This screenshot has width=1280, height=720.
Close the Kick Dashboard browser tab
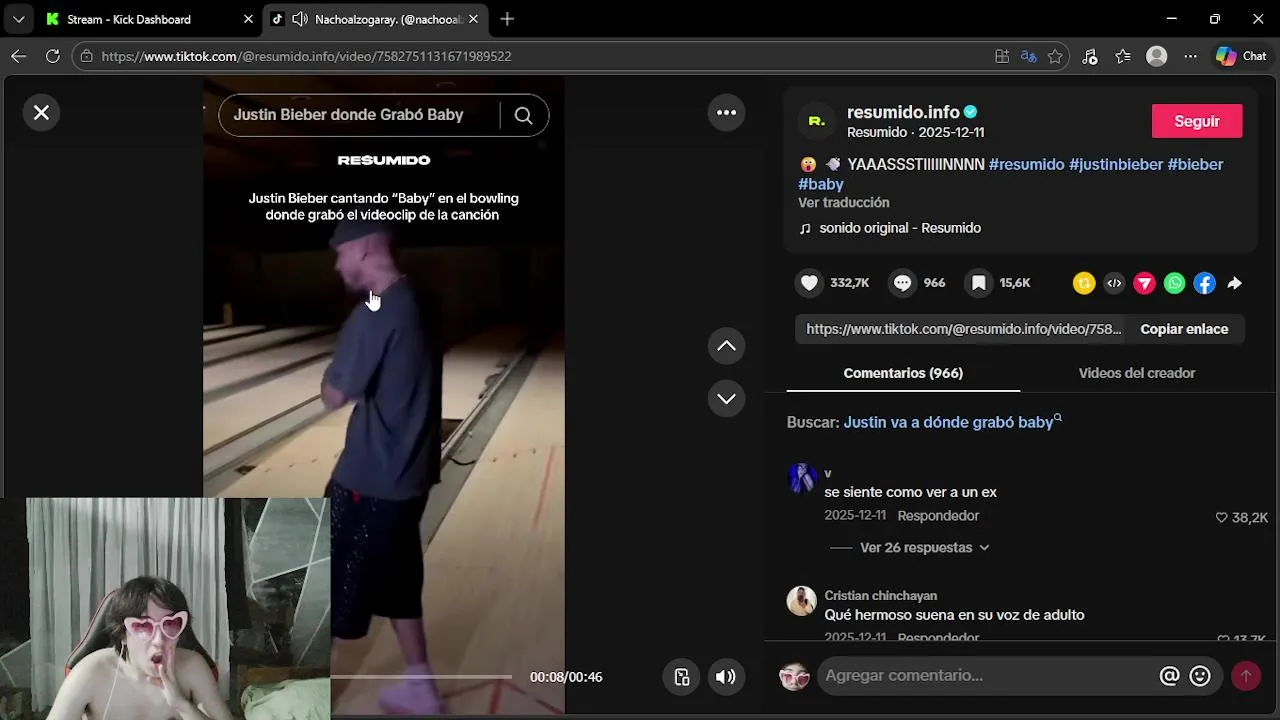pos(248,19)
